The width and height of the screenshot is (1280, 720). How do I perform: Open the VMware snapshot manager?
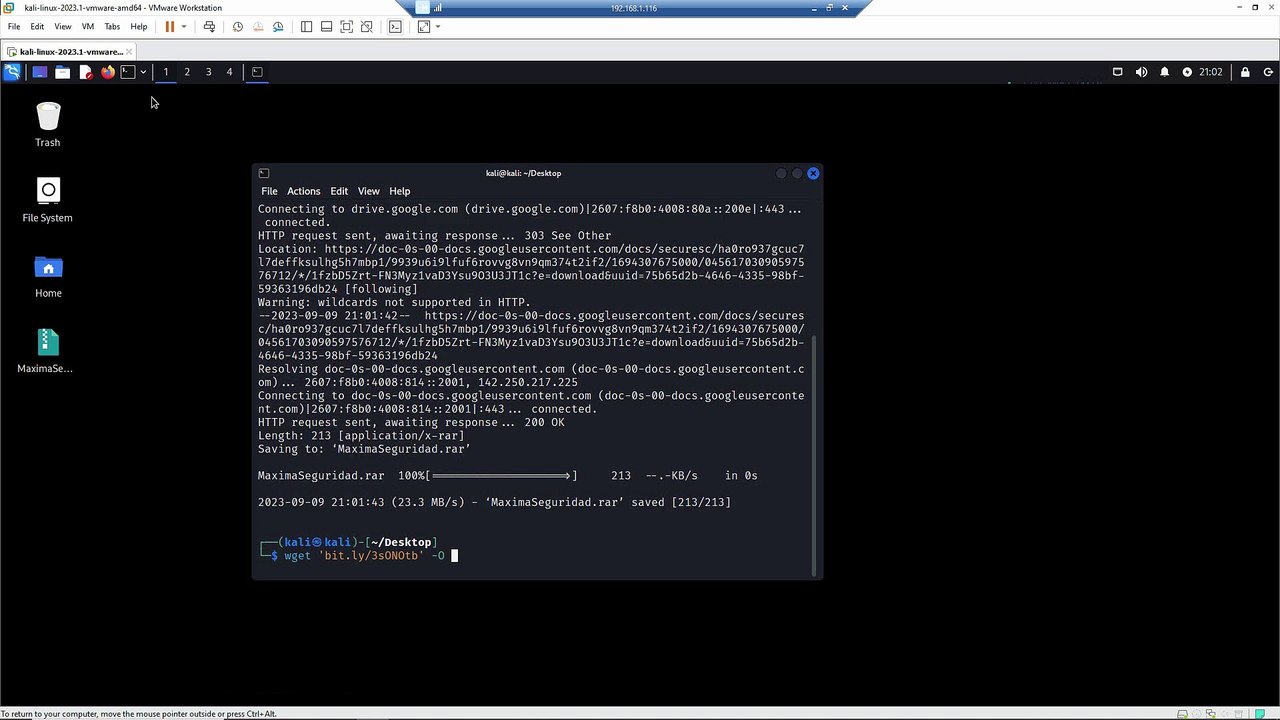click(x=278, y=27)
